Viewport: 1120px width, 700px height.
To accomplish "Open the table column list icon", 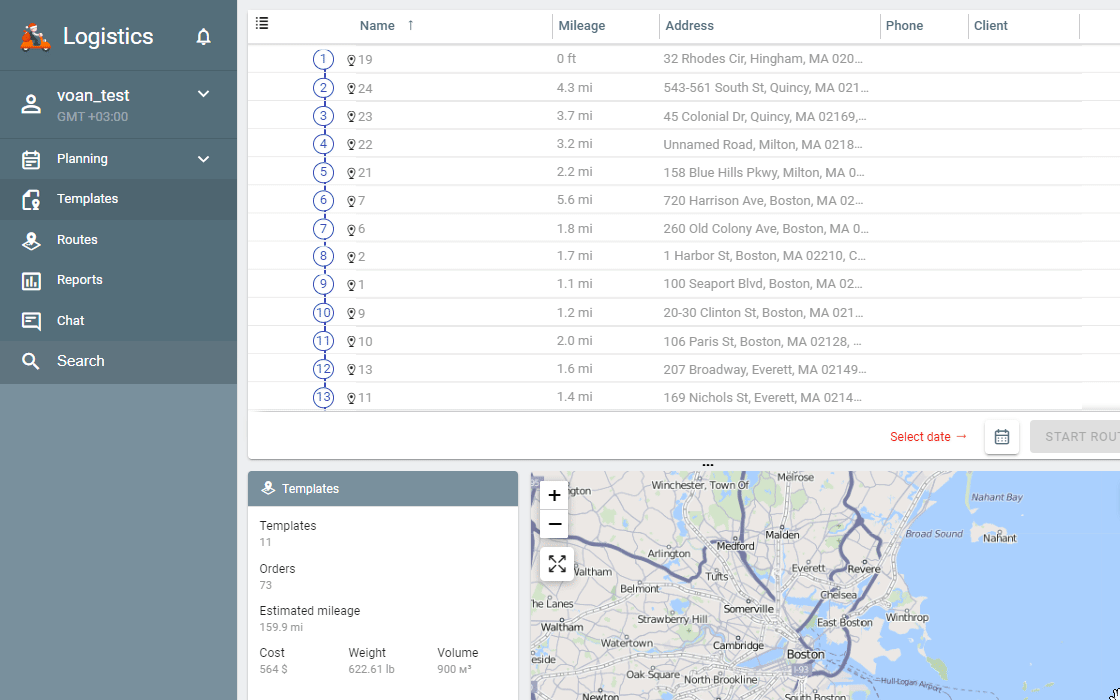I will (262, 24).
